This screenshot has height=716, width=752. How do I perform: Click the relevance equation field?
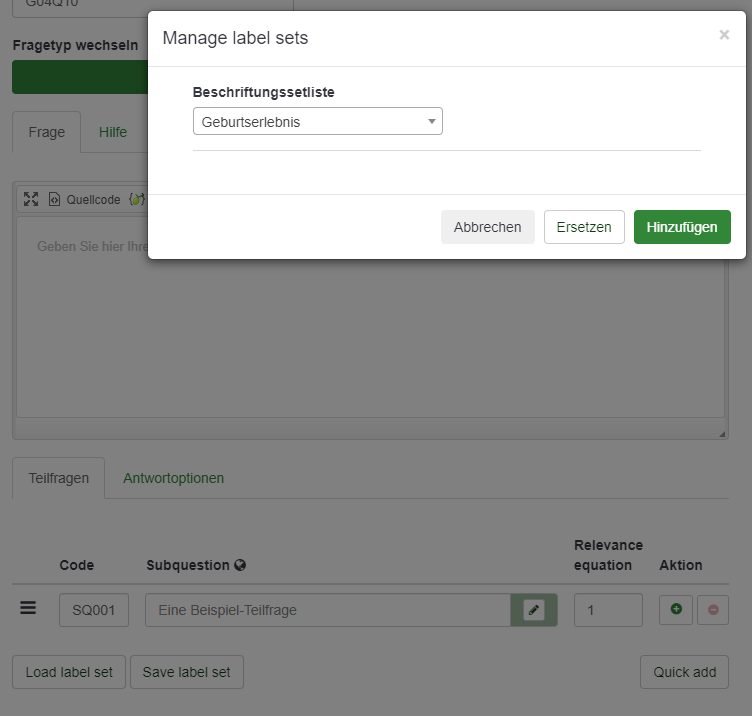(x=608, y=610)
